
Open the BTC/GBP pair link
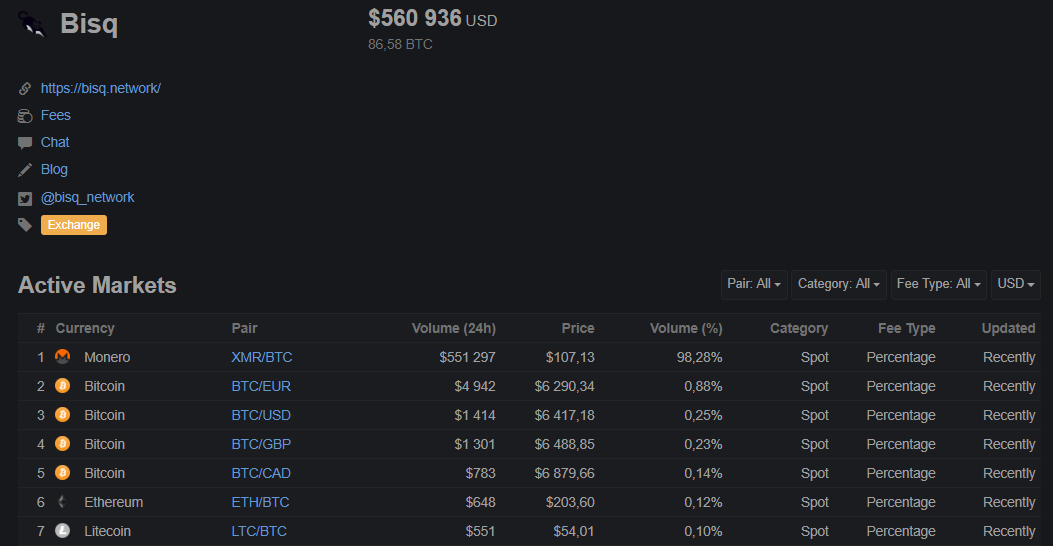point(261,444)
